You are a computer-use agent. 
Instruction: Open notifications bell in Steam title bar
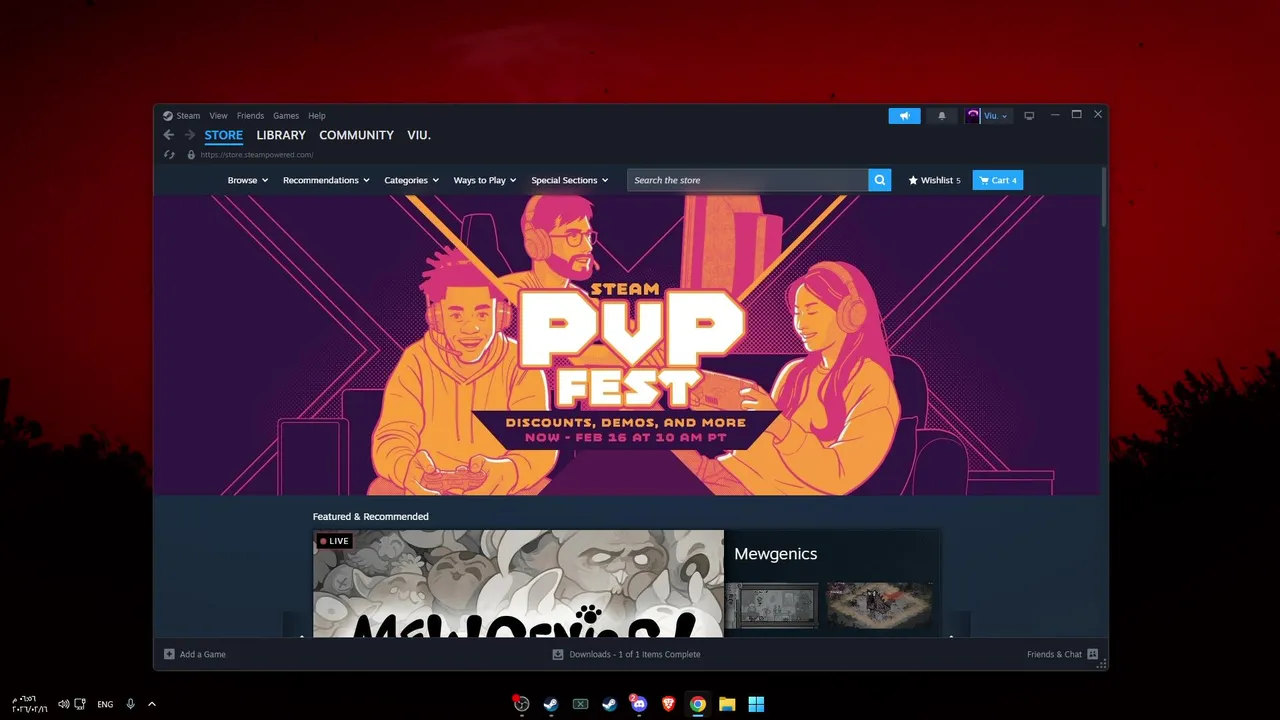pyautogui.click(x=941, y=116)
